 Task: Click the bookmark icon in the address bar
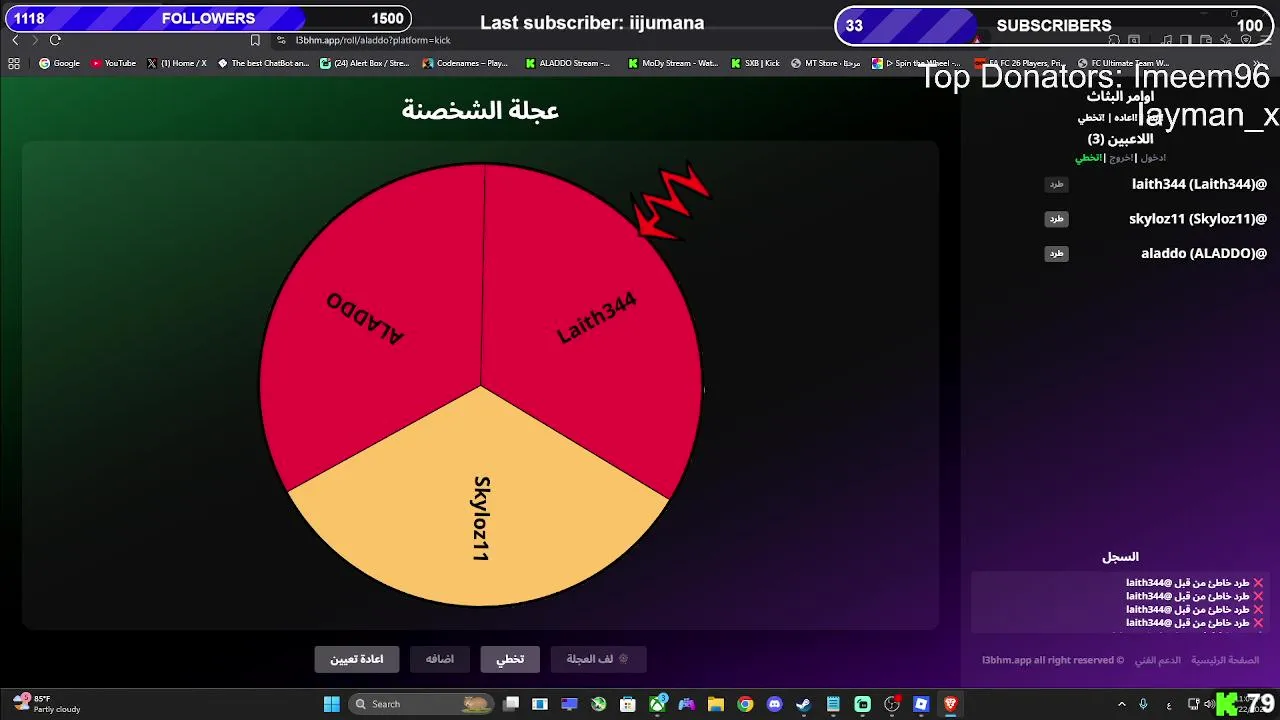click(255, 40)
